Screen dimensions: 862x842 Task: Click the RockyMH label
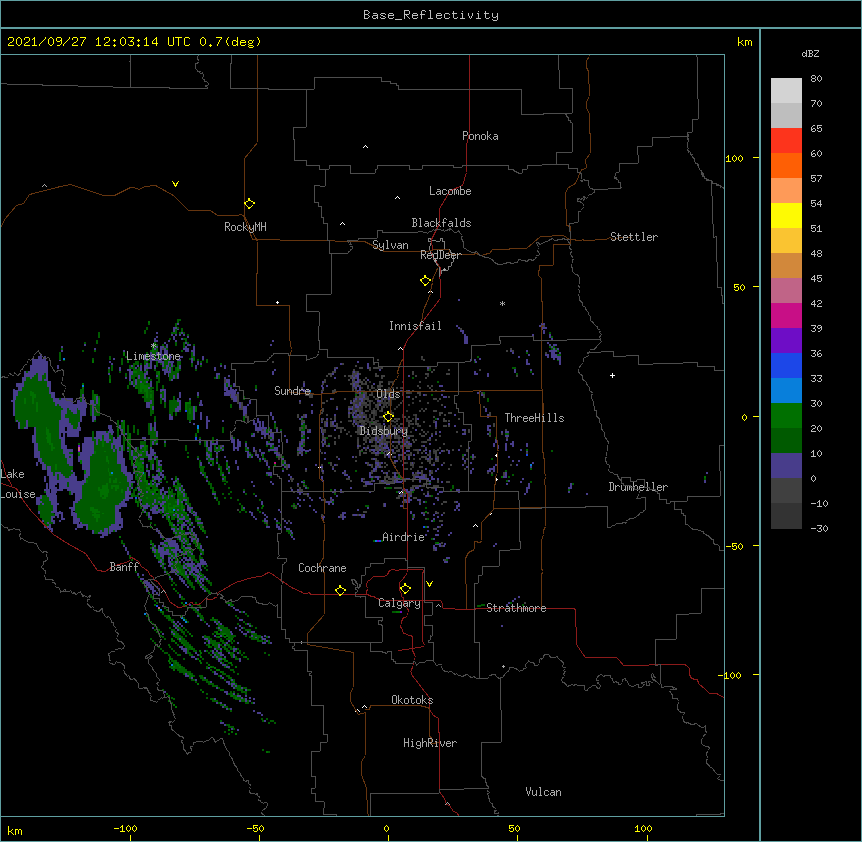tap(245, 227)
